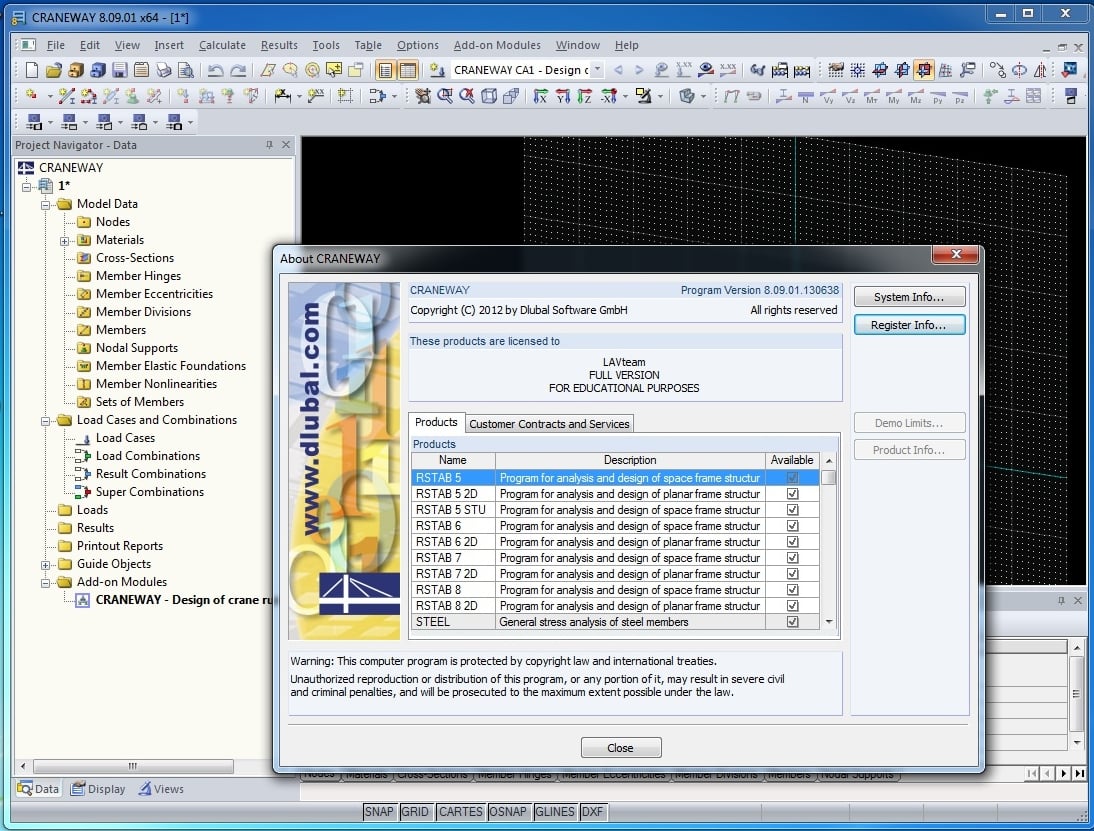1094x831 pixels.
Task: Click the Project Navigator toggle icon
Action: click(x=384, y=70)
